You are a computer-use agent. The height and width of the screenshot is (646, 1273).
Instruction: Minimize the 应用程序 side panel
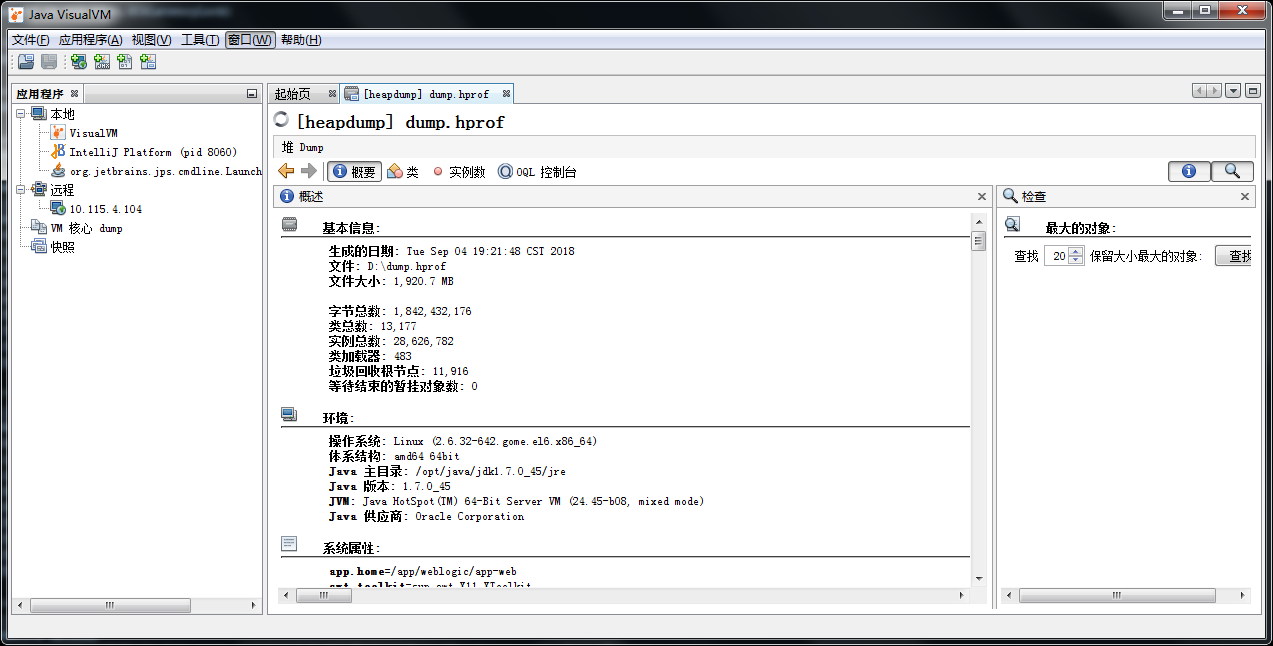tap(252, 94)
